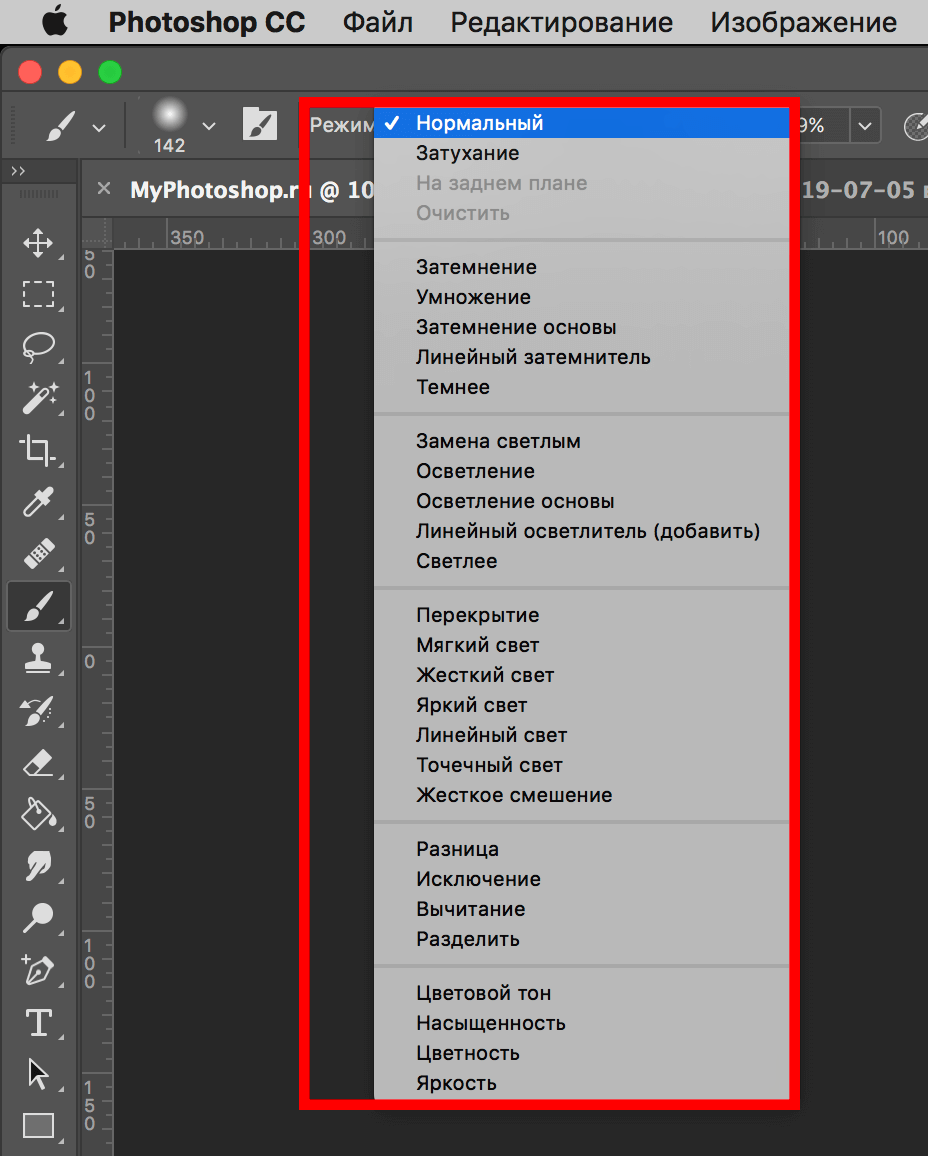Open the Apple menu
Image resolution: width=928 pixels, height=1156 pixels.
[x=54, y=22]
